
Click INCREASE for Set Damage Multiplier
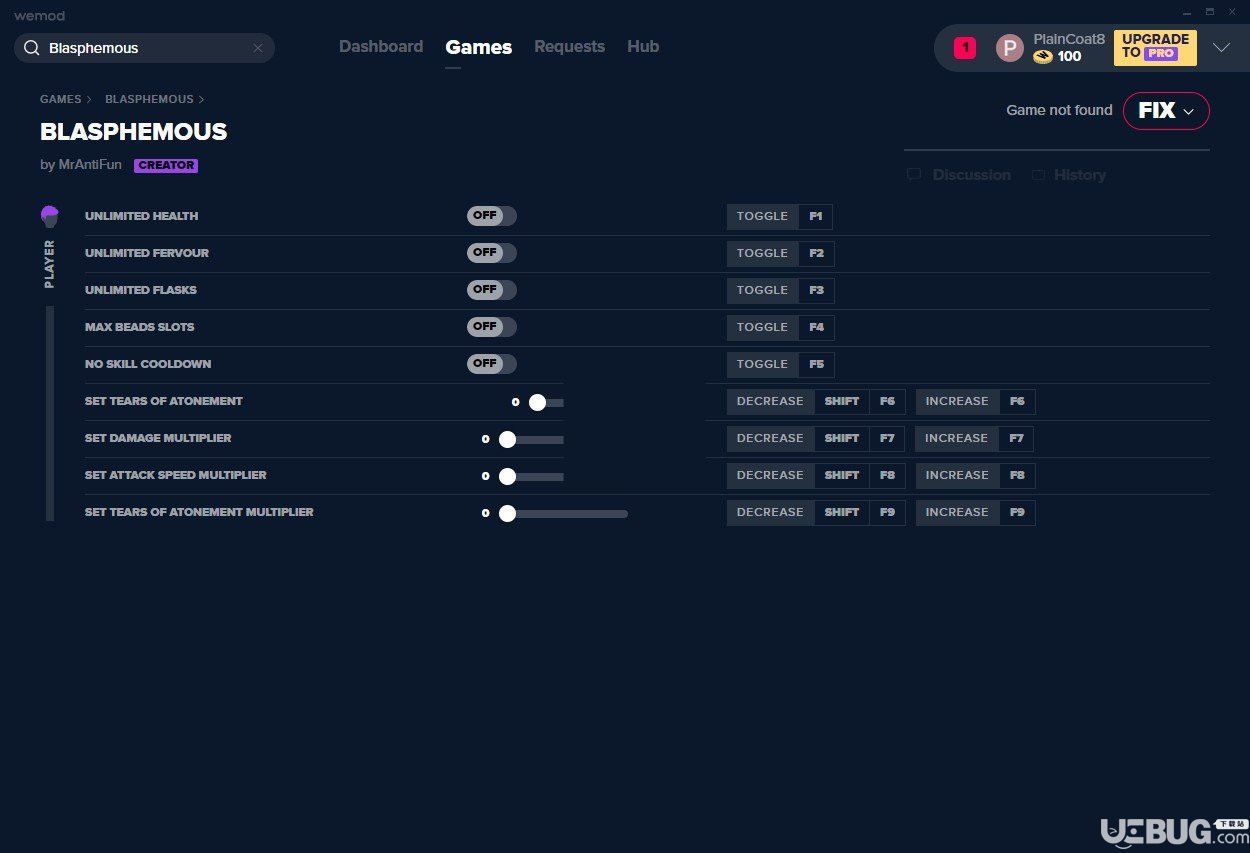(x=957, y=438)
